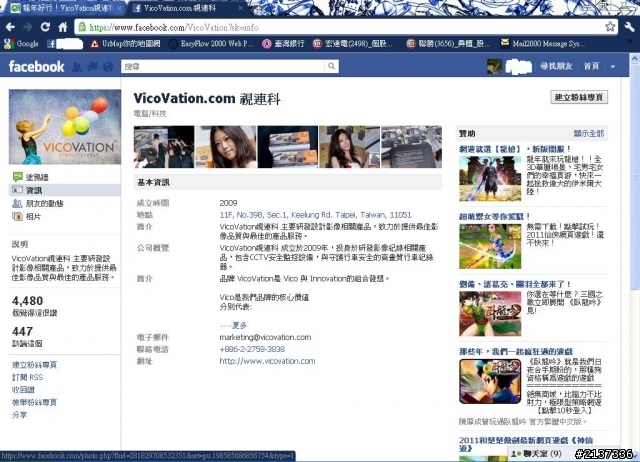This screenshot has width=640, height=462.
Task: Select the 資訊 info sidebar item
Action: 64,190
